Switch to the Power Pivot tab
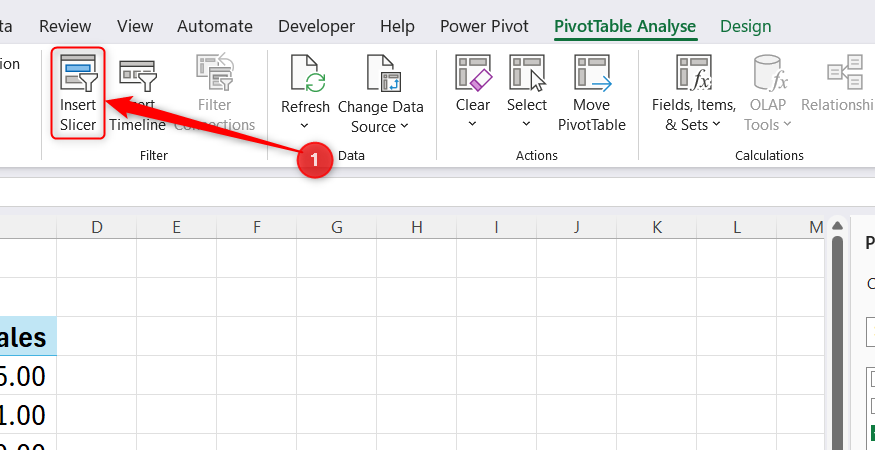This screenshot has width=875, height=450. pos(484,26)
